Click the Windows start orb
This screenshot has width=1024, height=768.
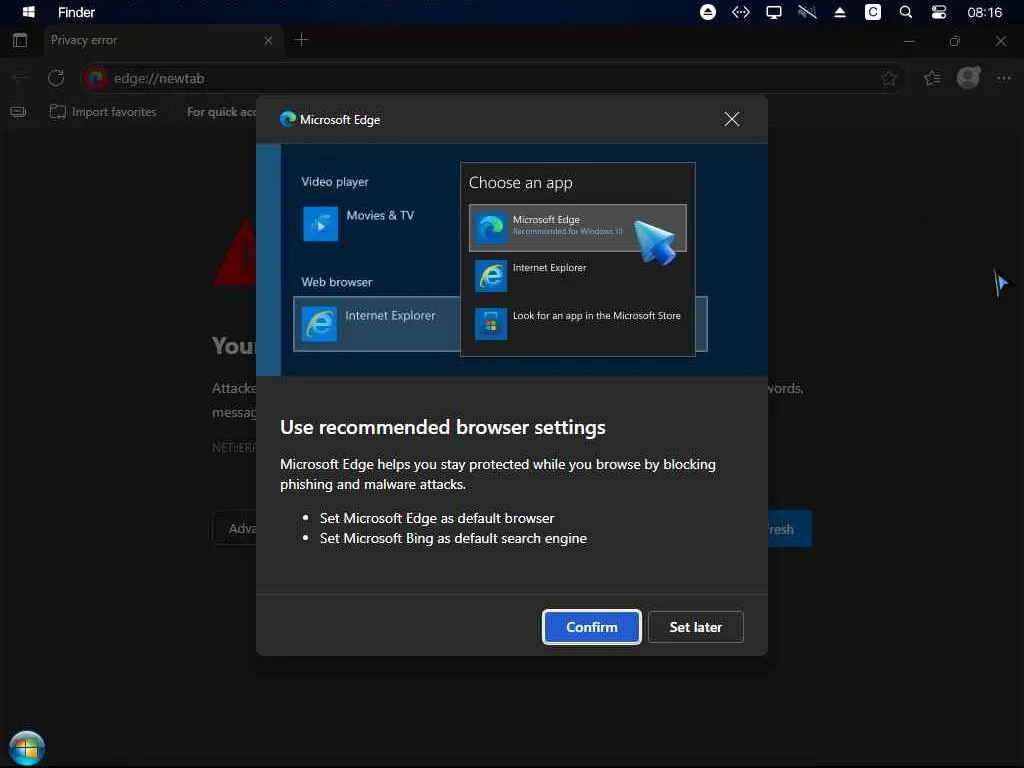tap(27, 747)
